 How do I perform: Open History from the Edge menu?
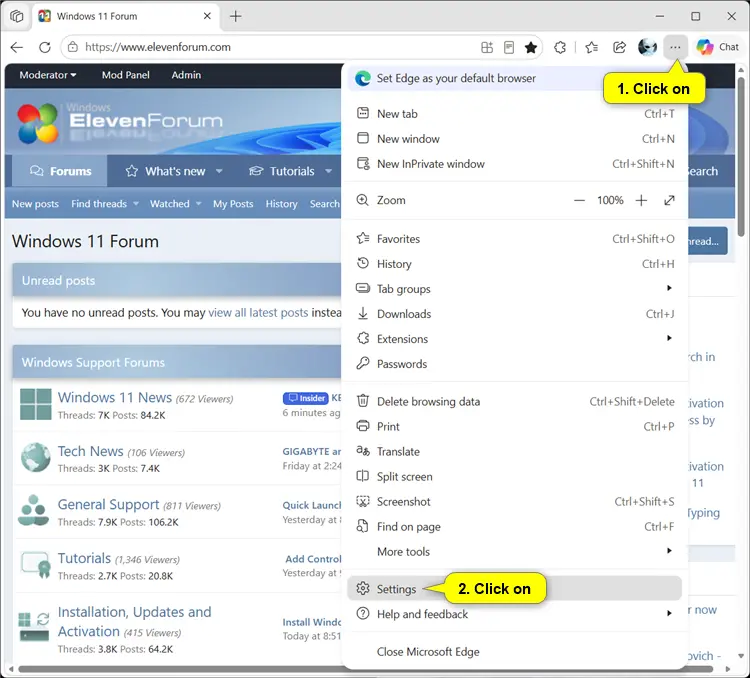(x=516, y=264)
